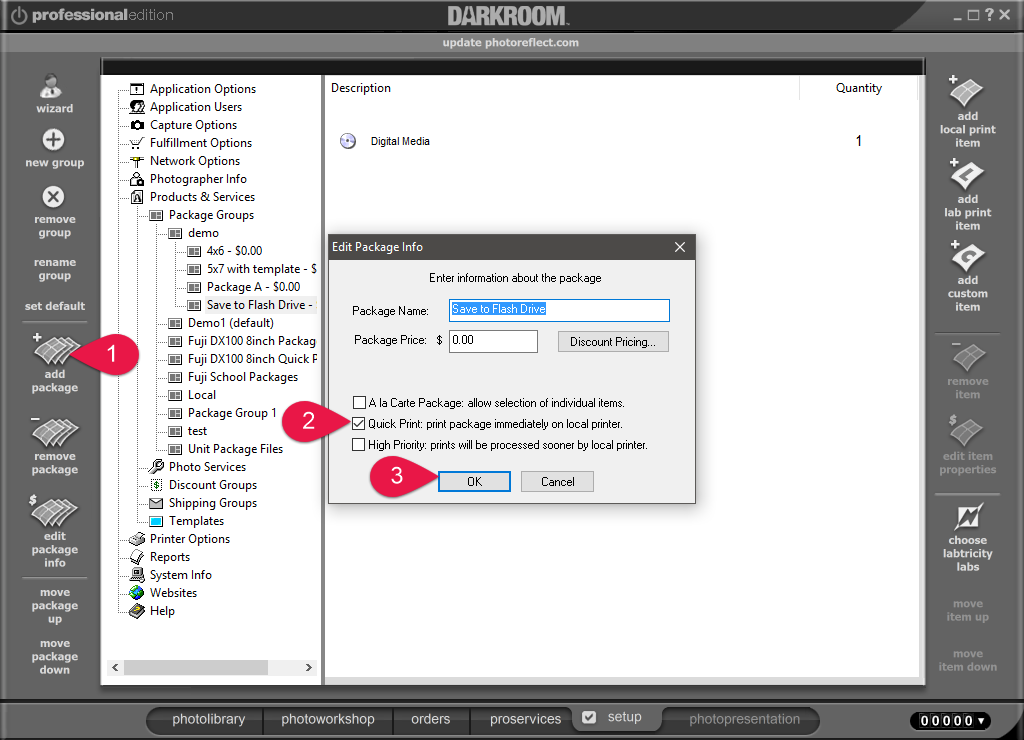The width and height of the screenshot is (1024, 740).
Task: Open the wizard tool
Action: (x=54, y=94)
